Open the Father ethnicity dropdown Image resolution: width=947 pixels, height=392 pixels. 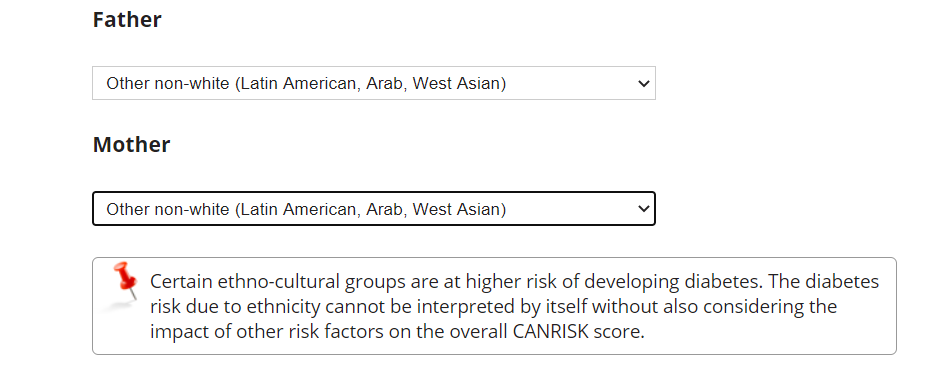tap(374, 83)
